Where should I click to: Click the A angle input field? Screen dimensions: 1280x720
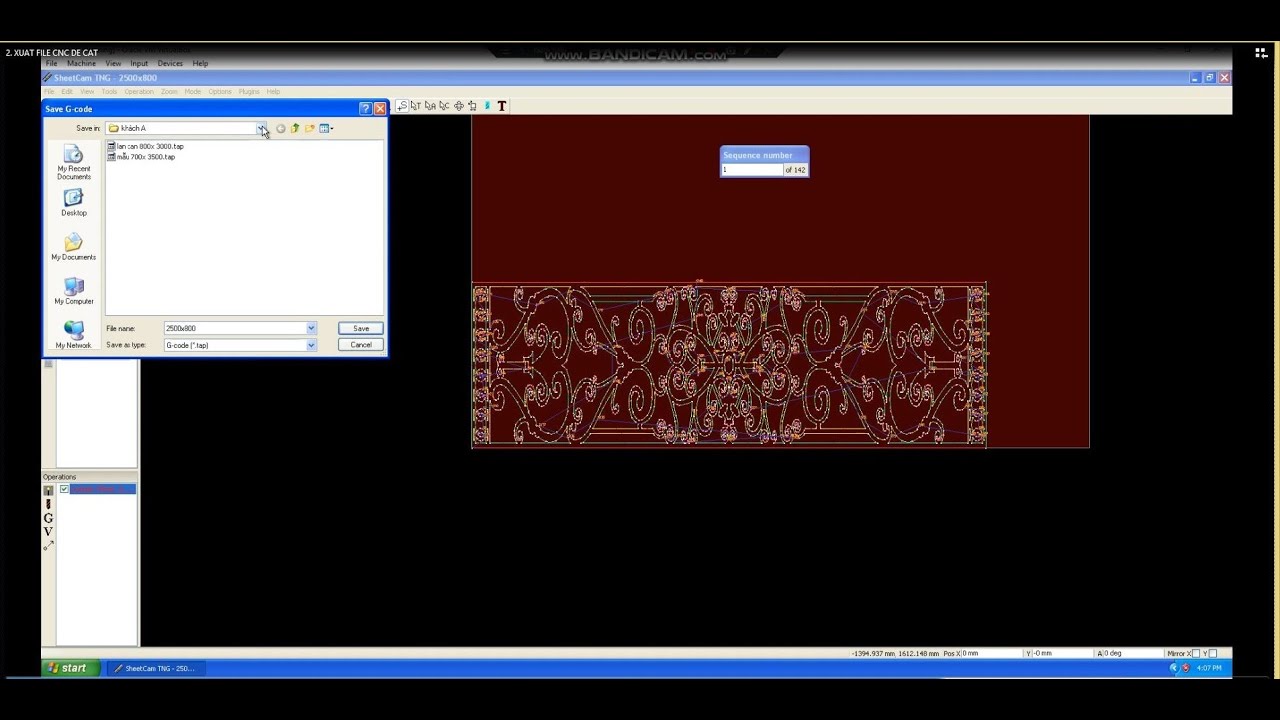click(x=1133, y=653)
